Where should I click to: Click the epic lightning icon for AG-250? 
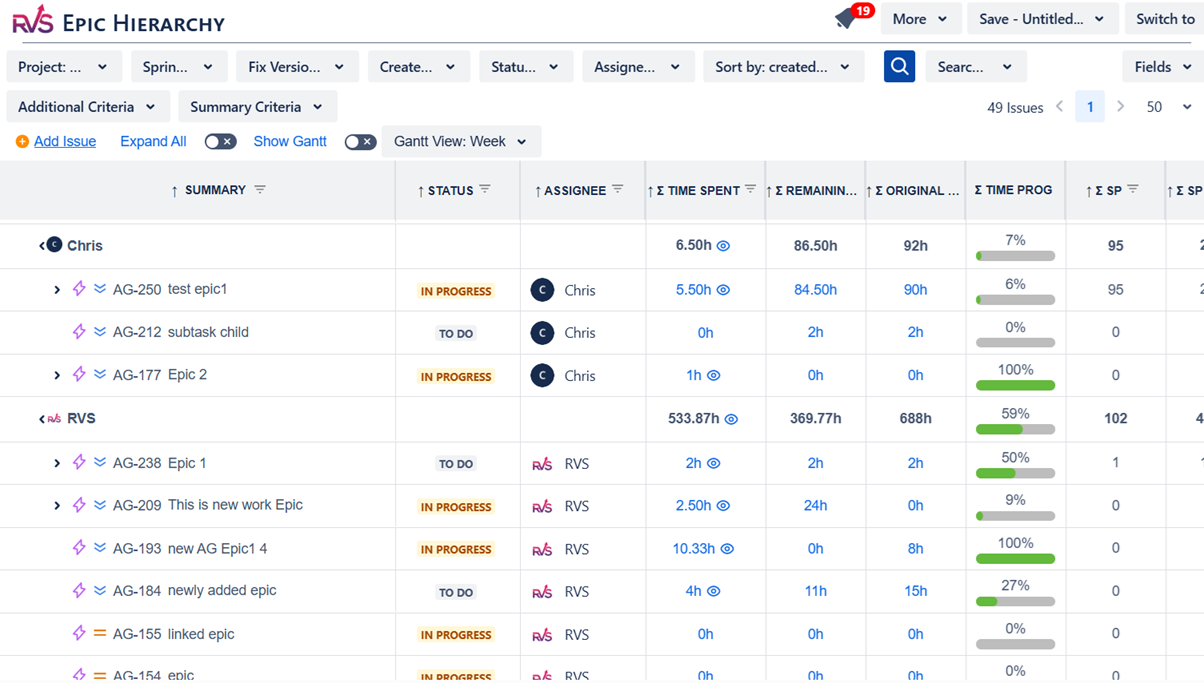(x=79, y=289)
